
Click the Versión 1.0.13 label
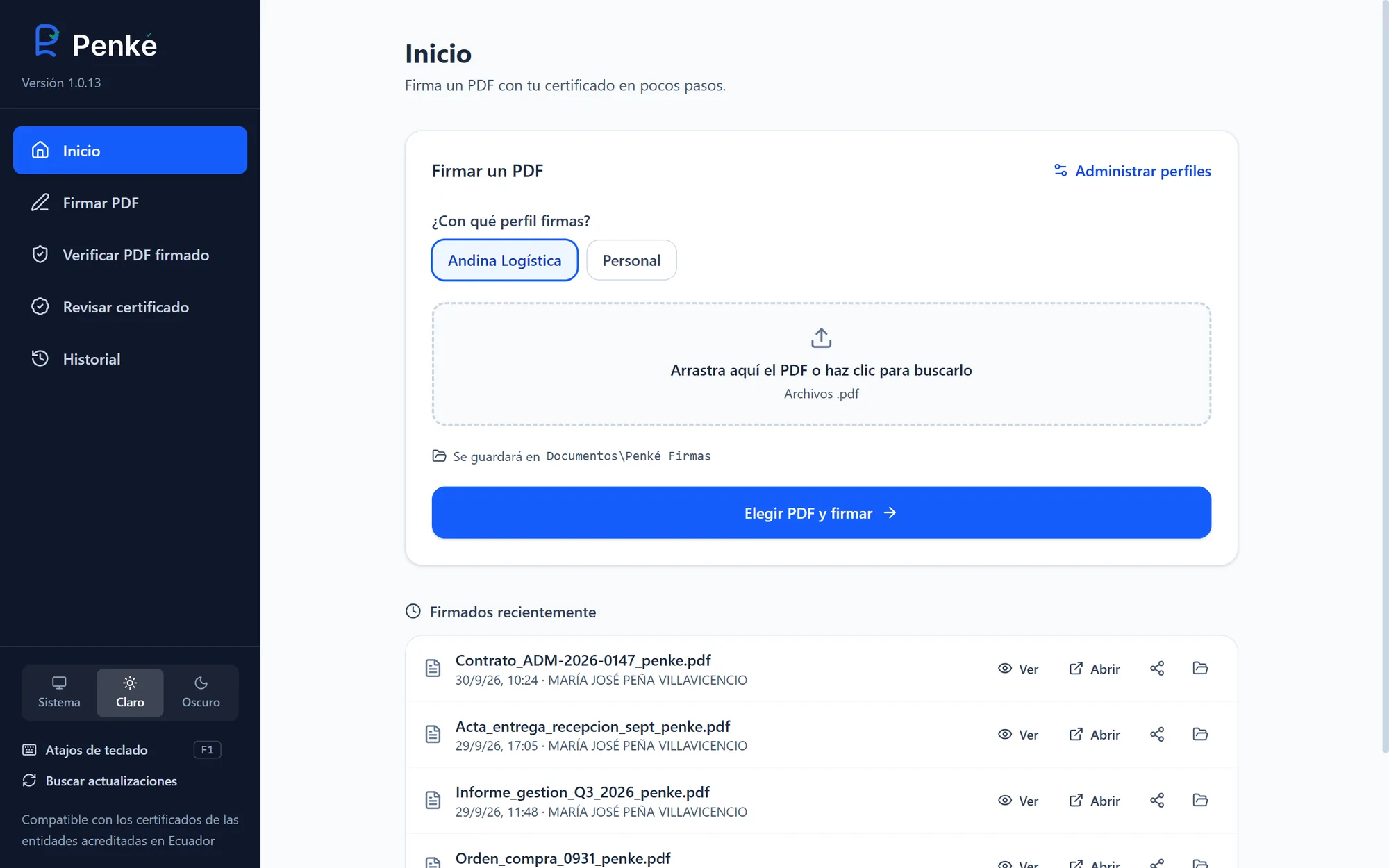click(61, 83)
